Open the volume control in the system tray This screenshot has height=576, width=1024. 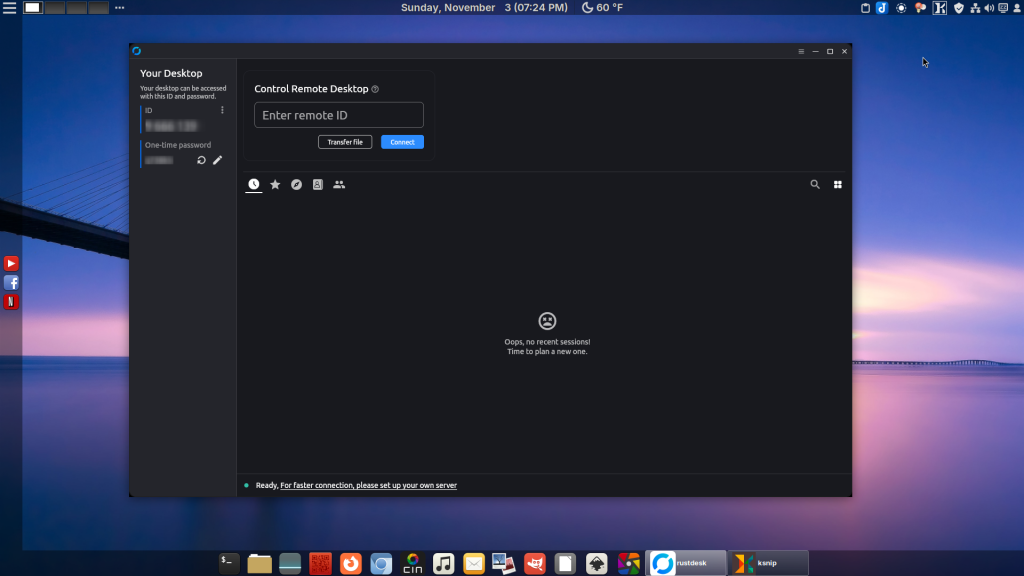tap(990, 8)
